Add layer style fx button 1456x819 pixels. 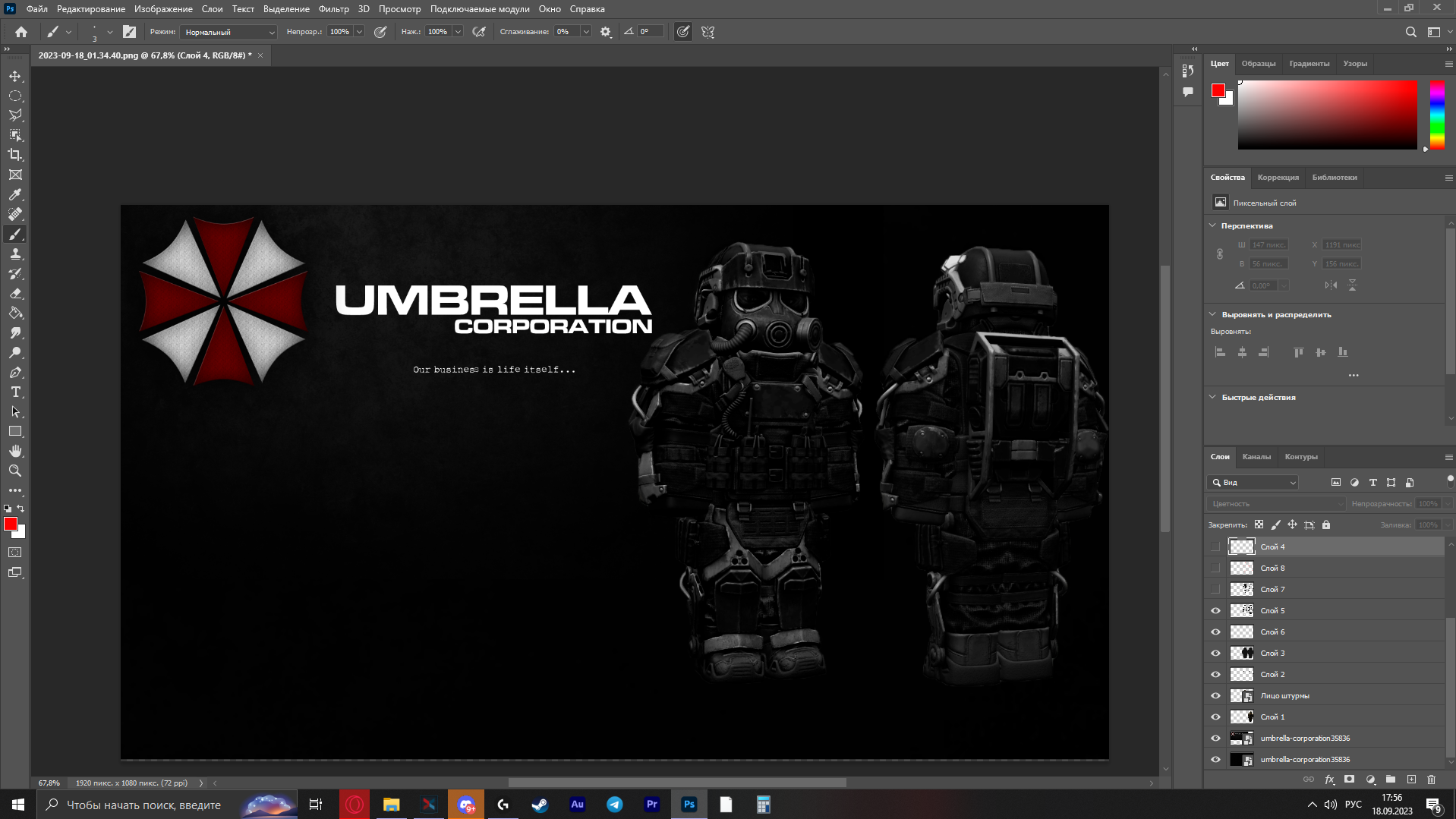click(x=1329, y=780)
